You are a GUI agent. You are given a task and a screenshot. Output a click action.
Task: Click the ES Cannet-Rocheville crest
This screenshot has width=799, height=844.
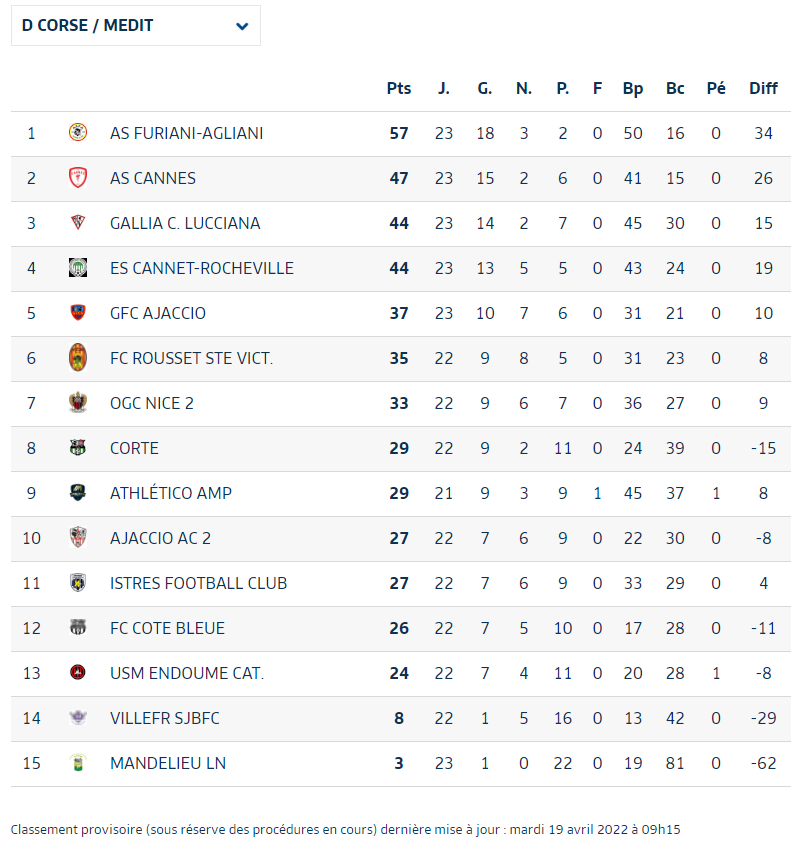pos(78,268)
